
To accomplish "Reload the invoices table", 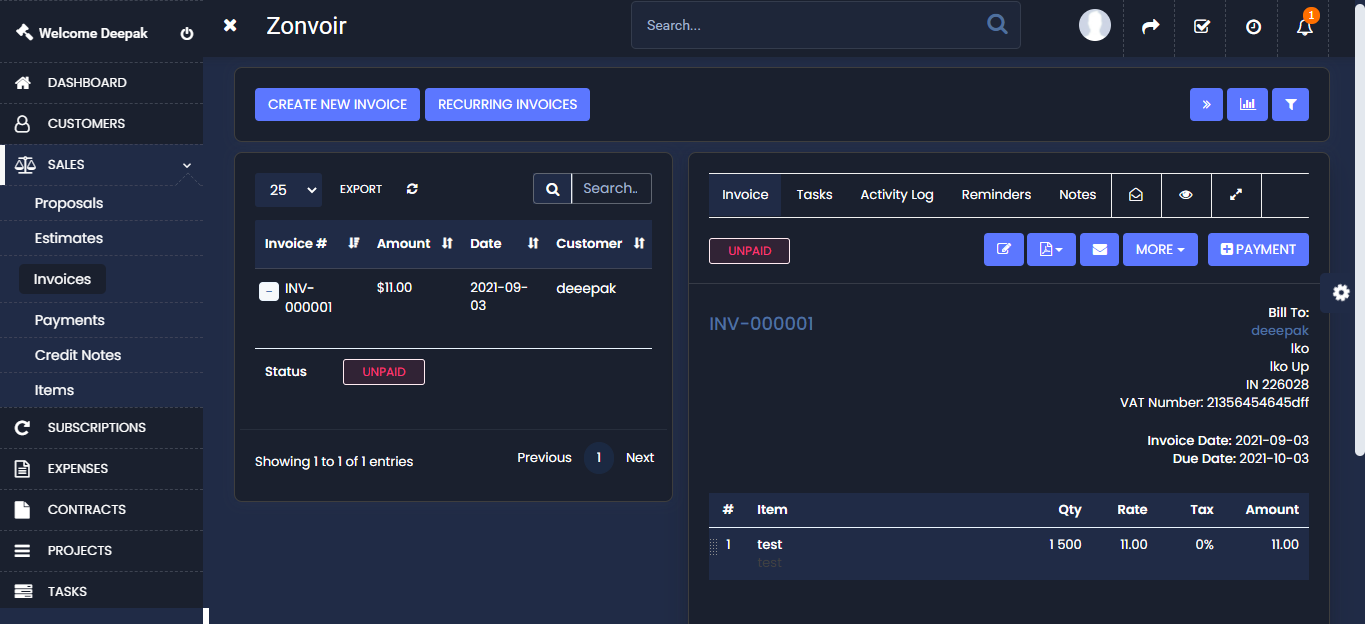I will point(412,189).
